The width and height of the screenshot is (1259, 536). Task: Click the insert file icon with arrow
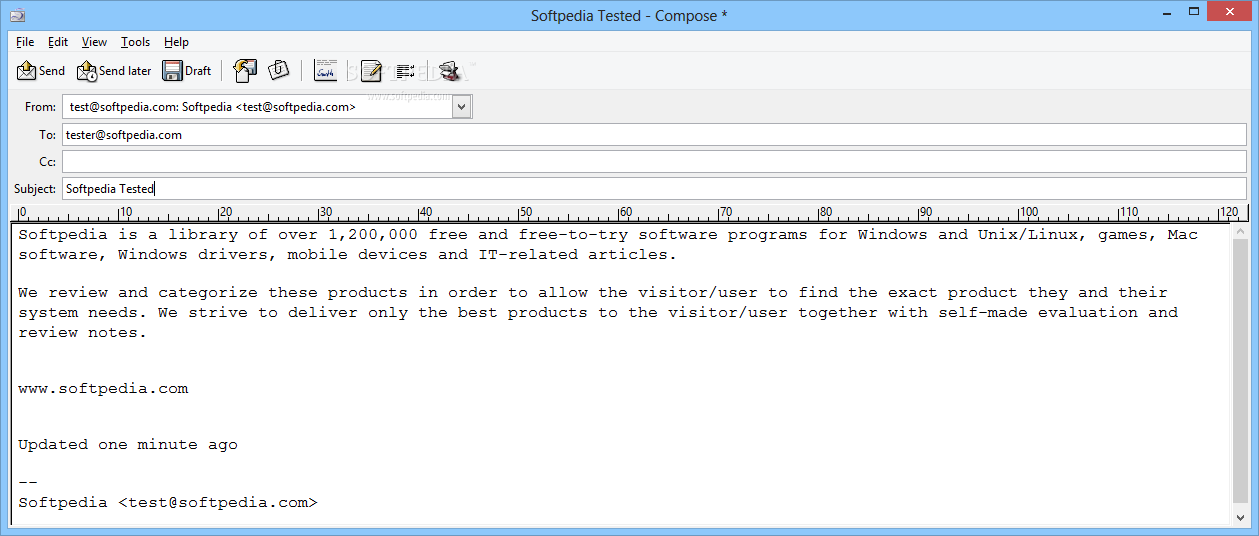tap(245, 71)
